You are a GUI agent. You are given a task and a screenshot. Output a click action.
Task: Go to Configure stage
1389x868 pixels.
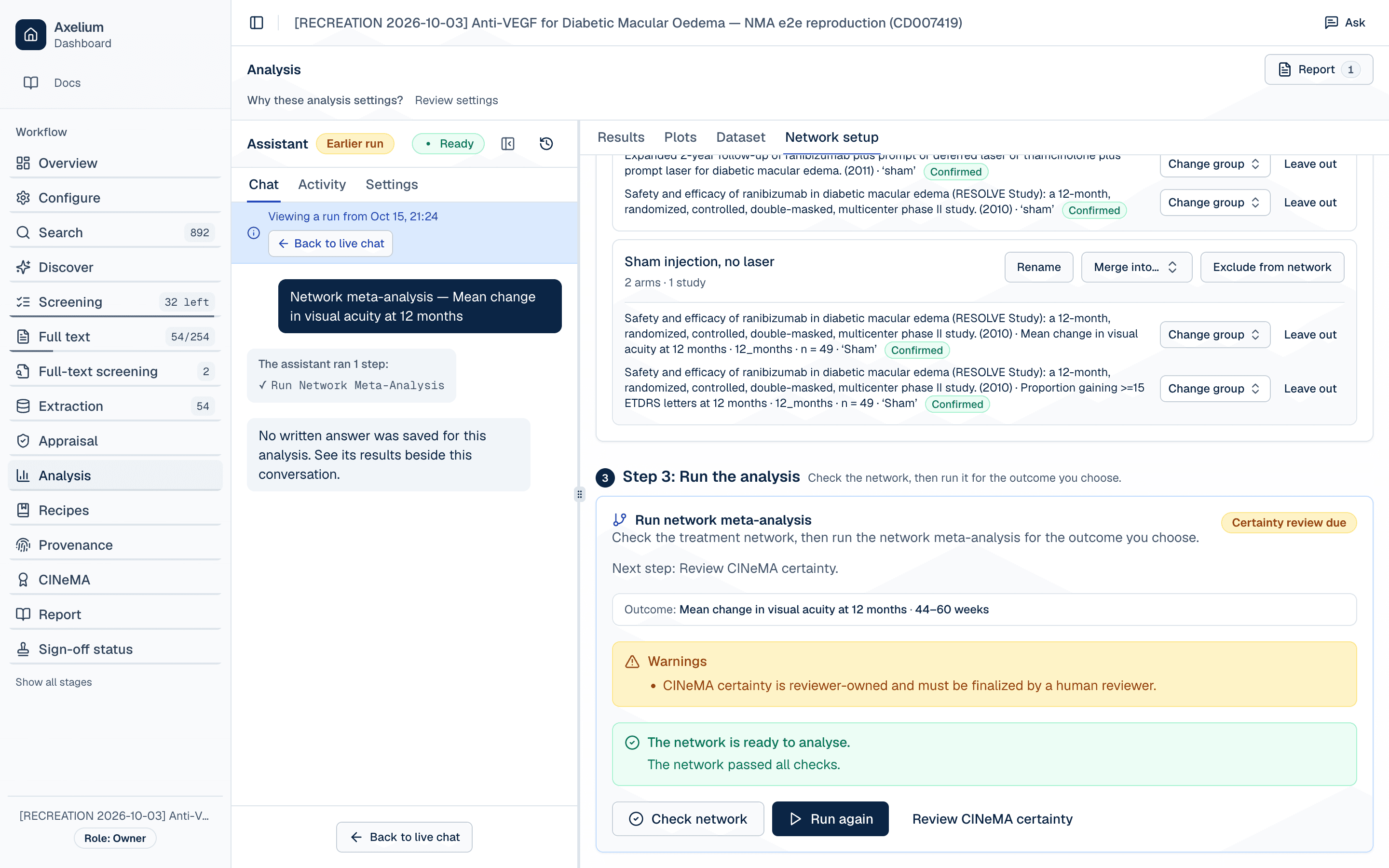pos(115,198)
